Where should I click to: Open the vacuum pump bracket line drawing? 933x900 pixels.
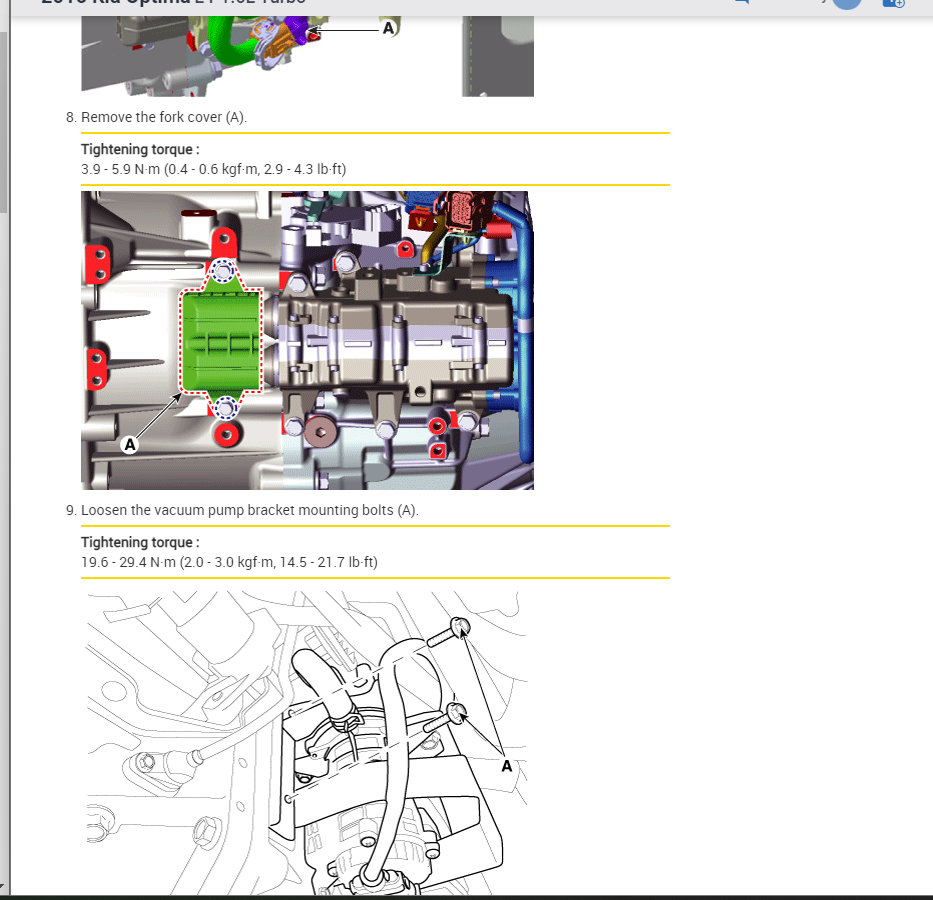(x=307, y=742)
